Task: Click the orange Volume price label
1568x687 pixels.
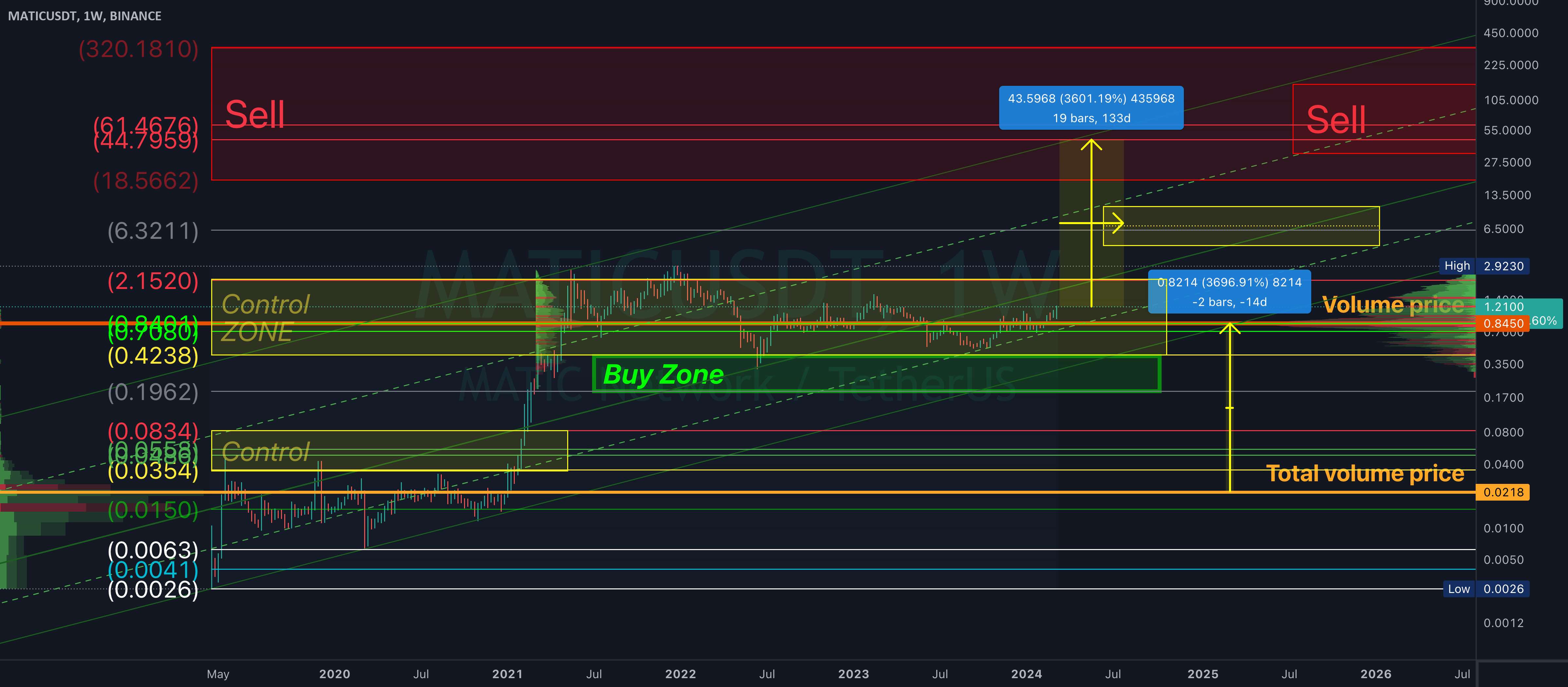Action: (x=1393, y=305)
